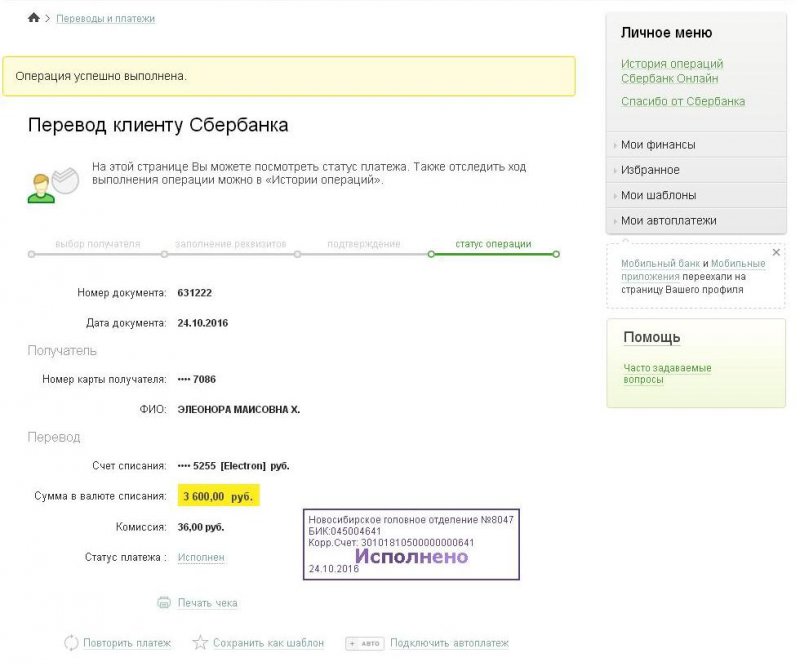Expand Избранное menu section

696,170
